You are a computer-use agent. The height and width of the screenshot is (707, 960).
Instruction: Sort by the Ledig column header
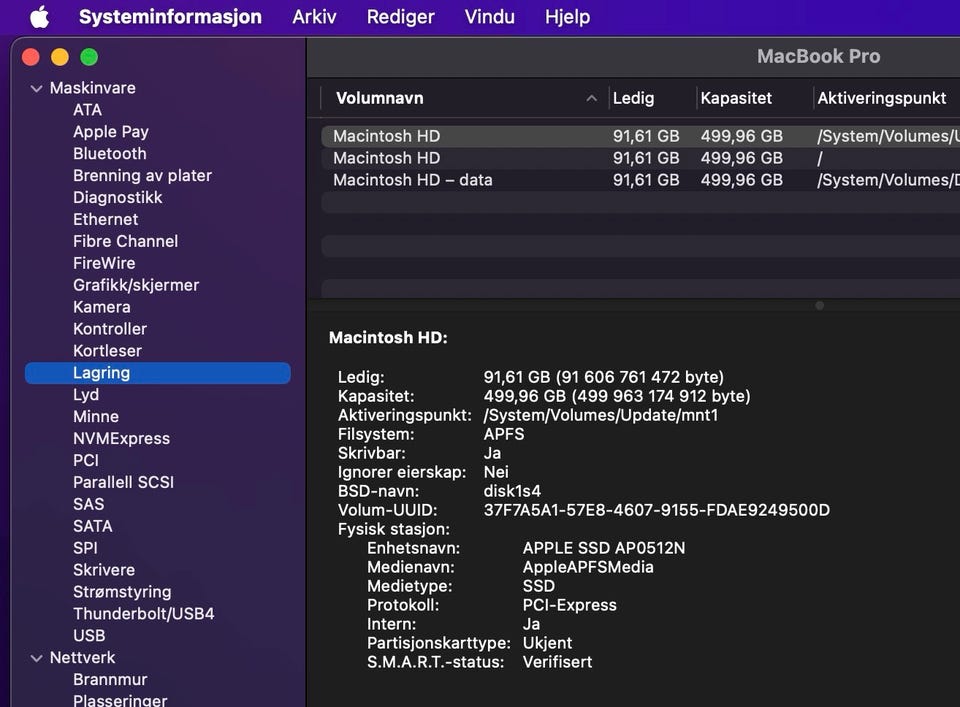(633, 98)
